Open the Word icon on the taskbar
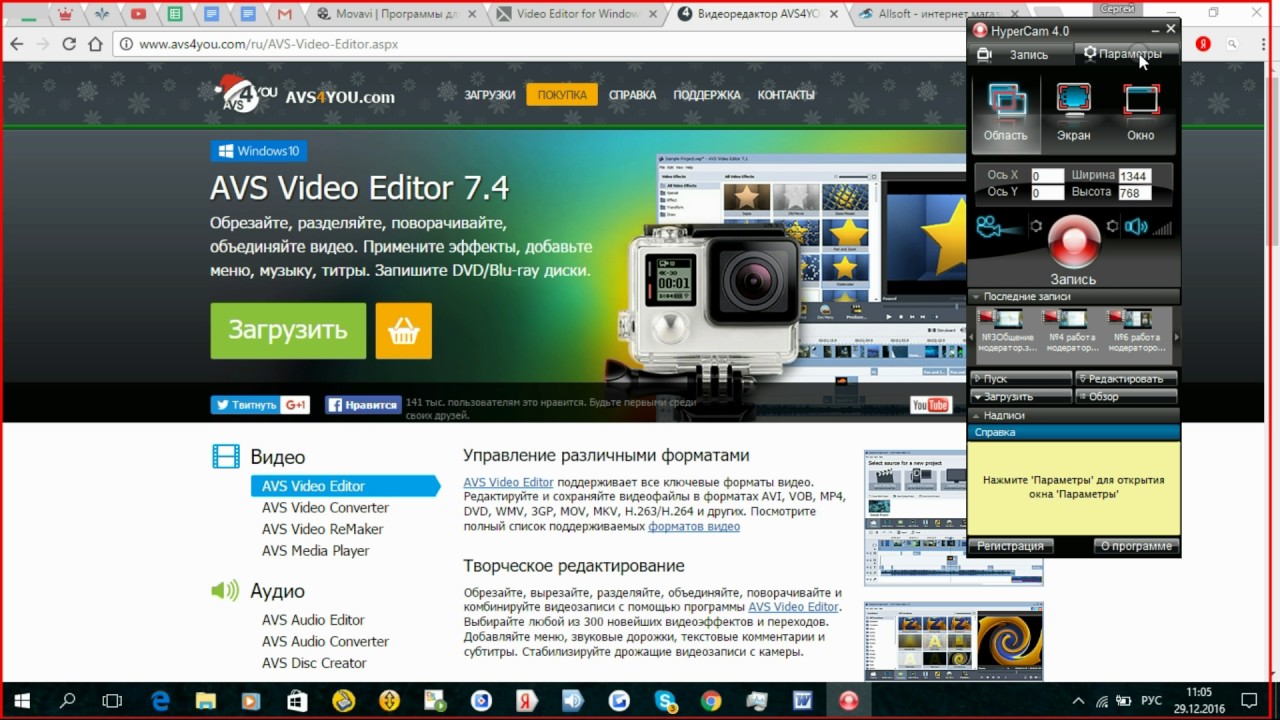The width and height of the screenshot is (1280, 720). coord(803,701)
